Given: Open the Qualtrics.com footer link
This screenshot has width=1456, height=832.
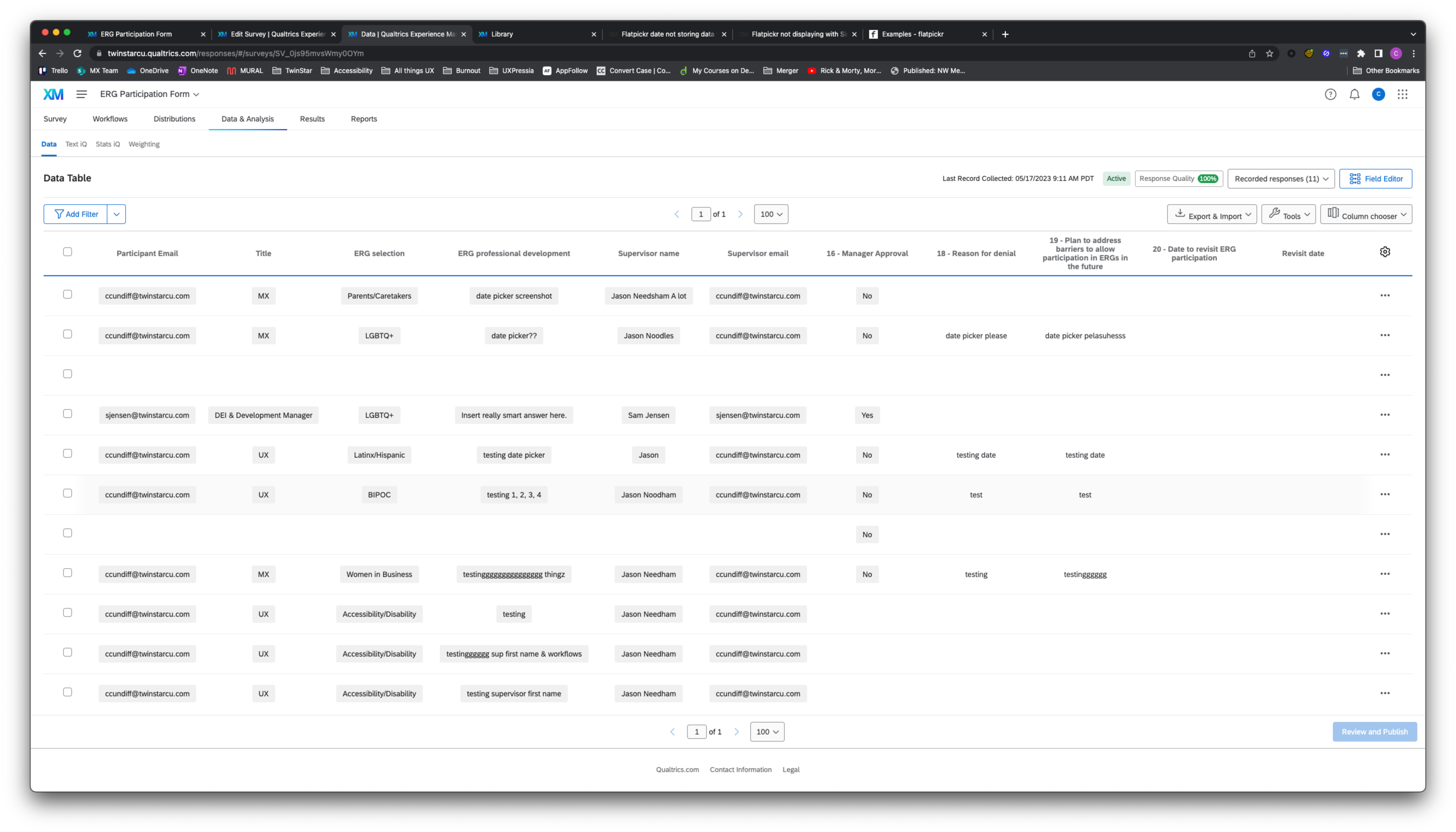Looking at the screenshot, I should pos(677,770).
